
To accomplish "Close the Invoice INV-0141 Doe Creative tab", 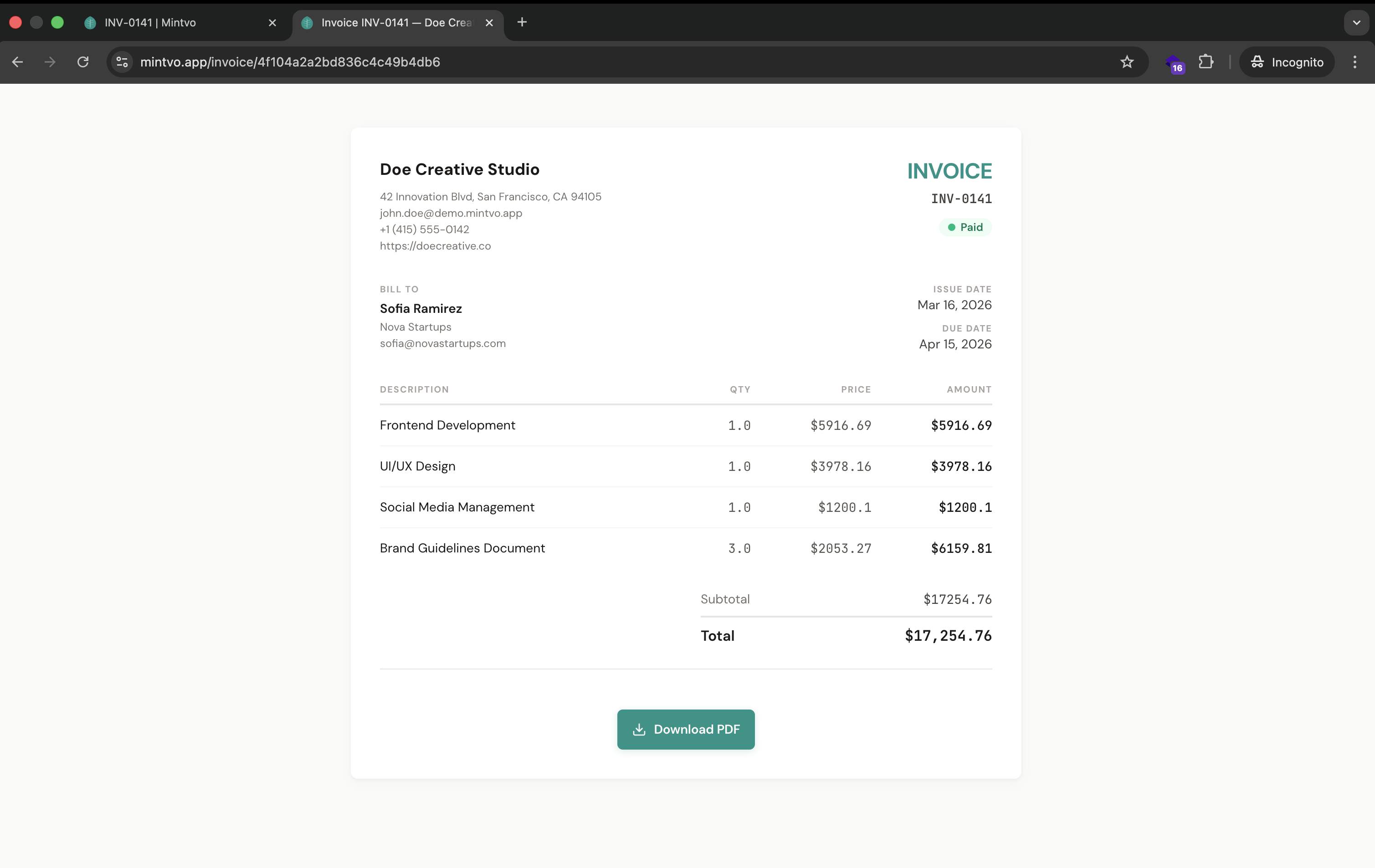I will (489, 23).
